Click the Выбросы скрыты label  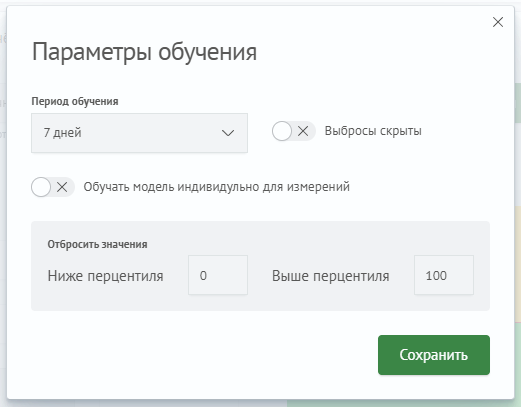pyautogui.click(x=373, y=131)
